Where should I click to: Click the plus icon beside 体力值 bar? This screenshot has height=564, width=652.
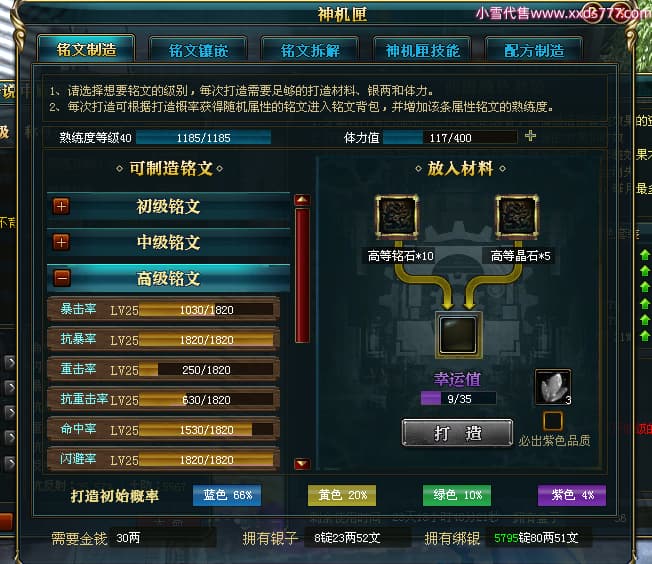coord(530,136)
